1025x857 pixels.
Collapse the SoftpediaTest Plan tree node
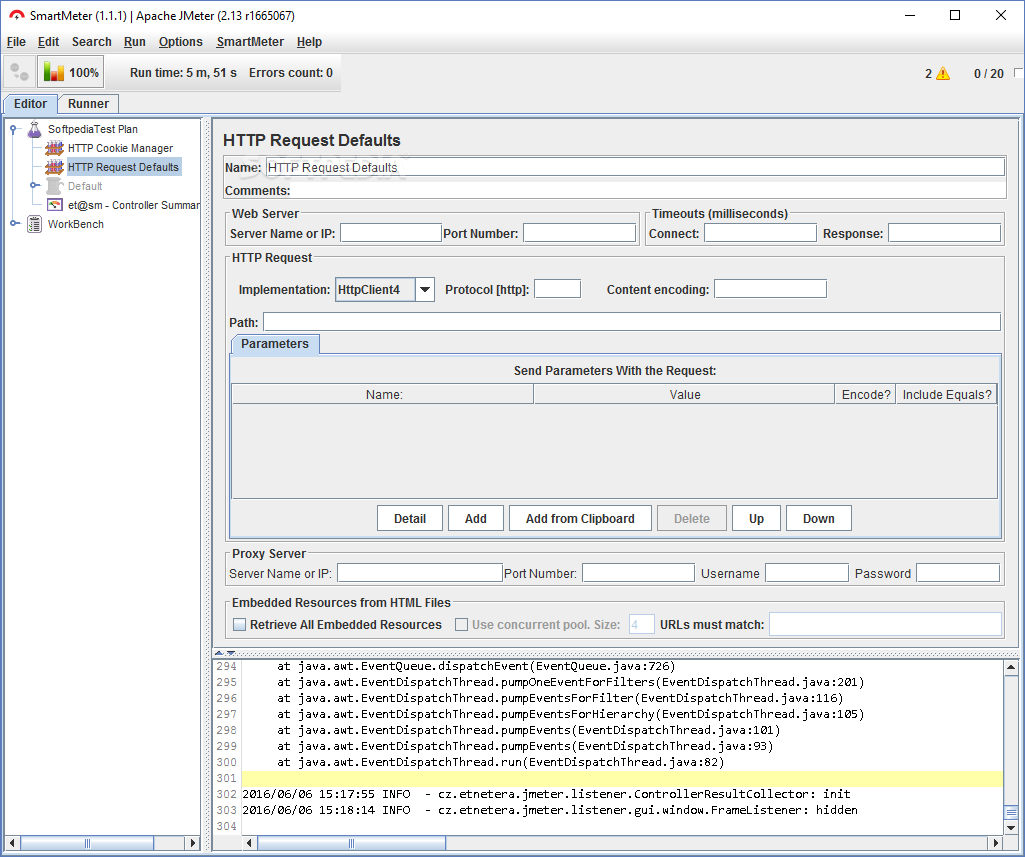tap(14, 129)
